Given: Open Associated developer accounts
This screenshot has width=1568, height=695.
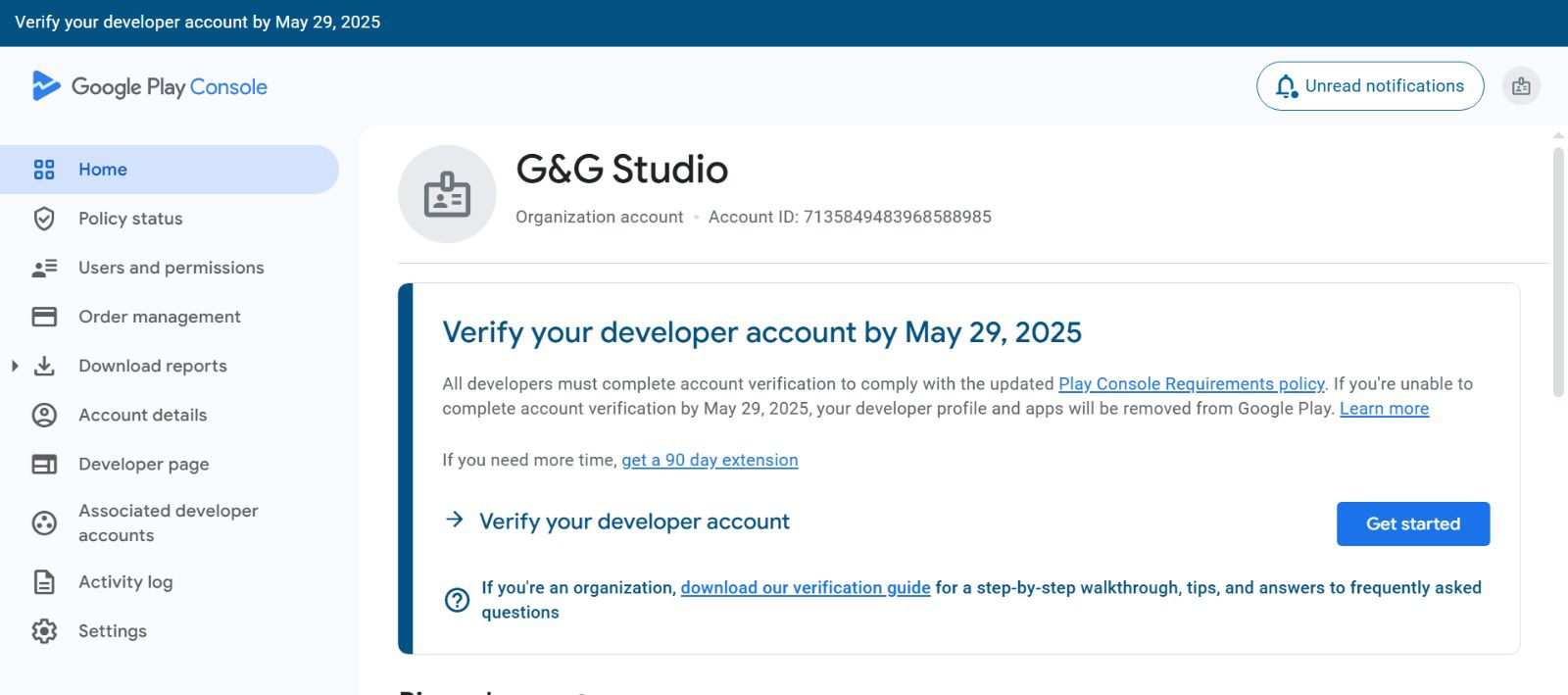Looking at the screenshot, I should click(x=169, y=523).
